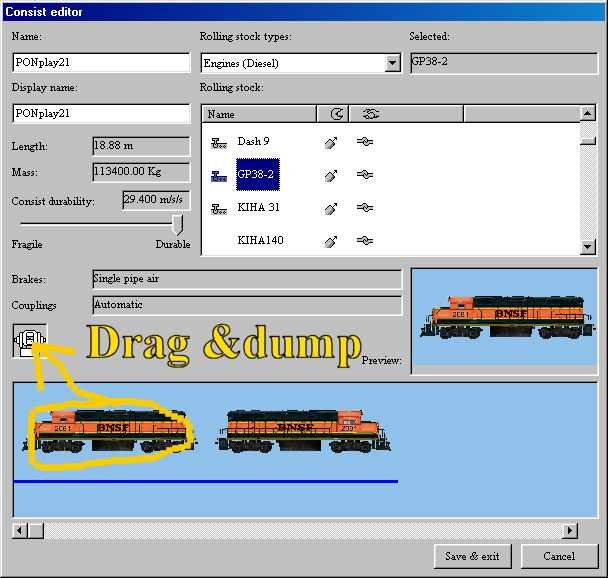Select KIHA140 in rolling stock list
This screenshot has height=578, width=608.
click(260, 240)
